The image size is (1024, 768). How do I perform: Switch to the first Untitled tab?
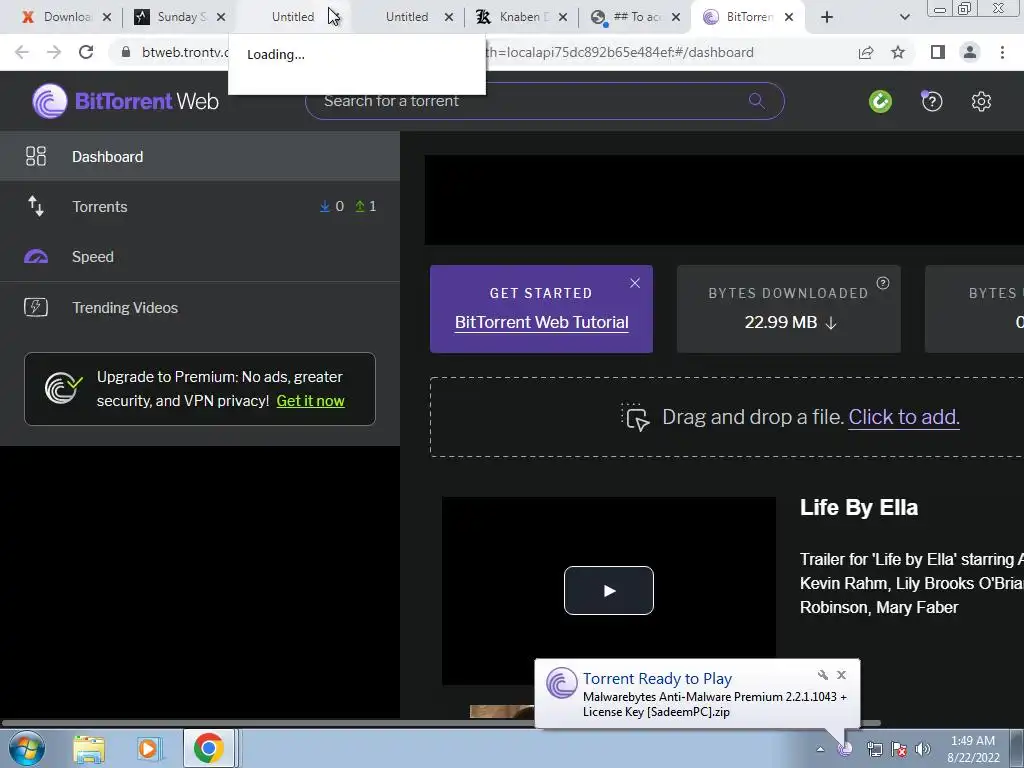tap(293, 17)
